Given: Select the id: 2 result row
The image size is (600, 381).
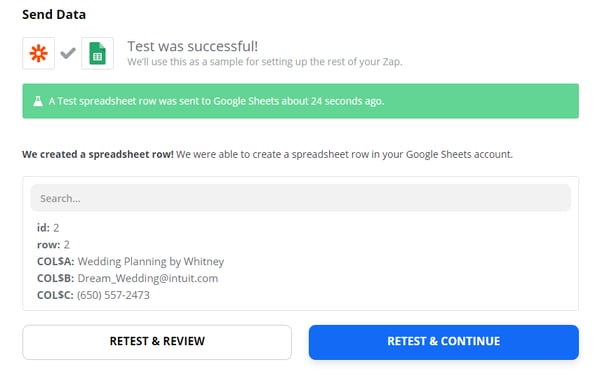Looking at the screenshot, I should coord(48,228).
